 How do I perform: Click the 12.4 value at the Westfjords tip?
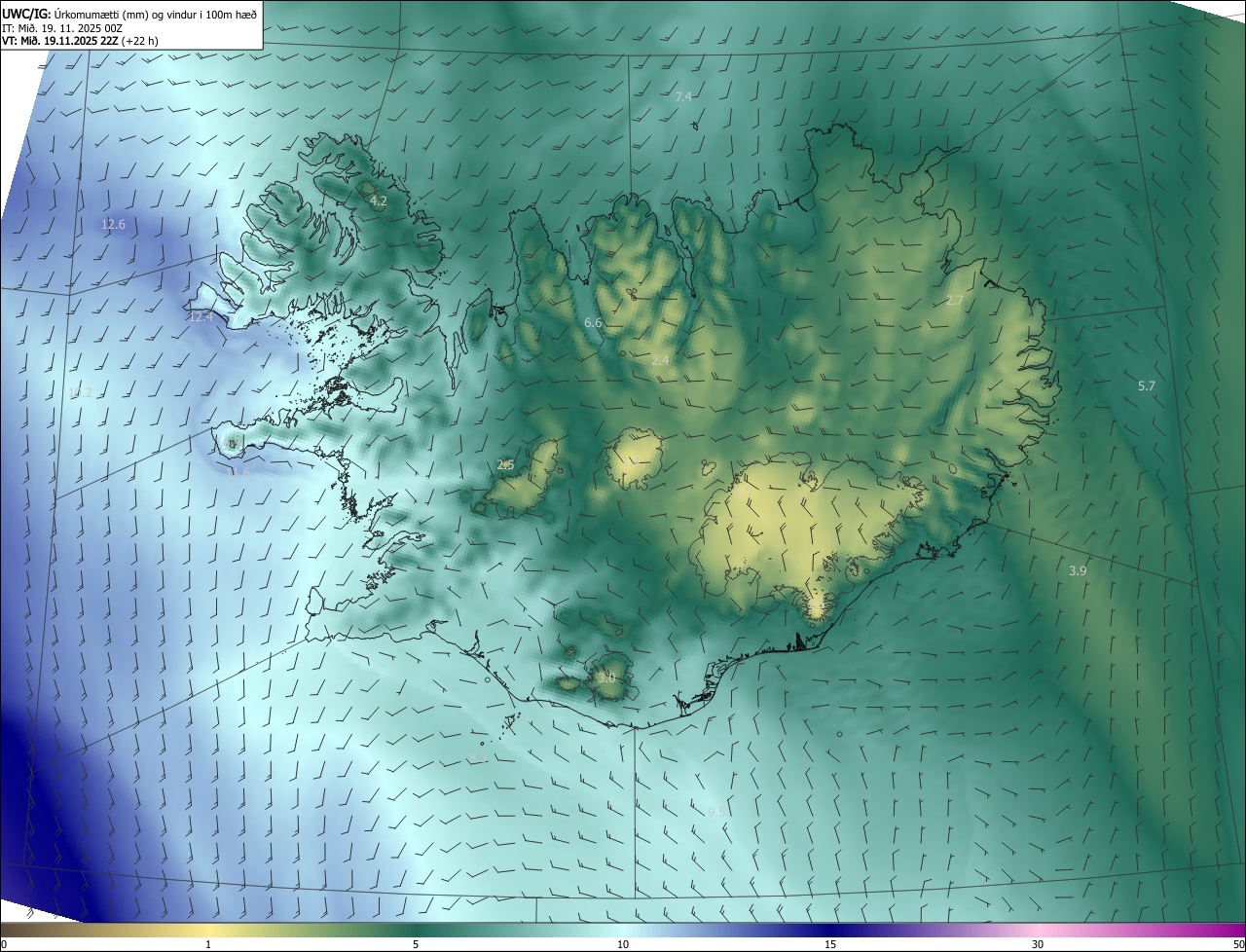point(201,317)
